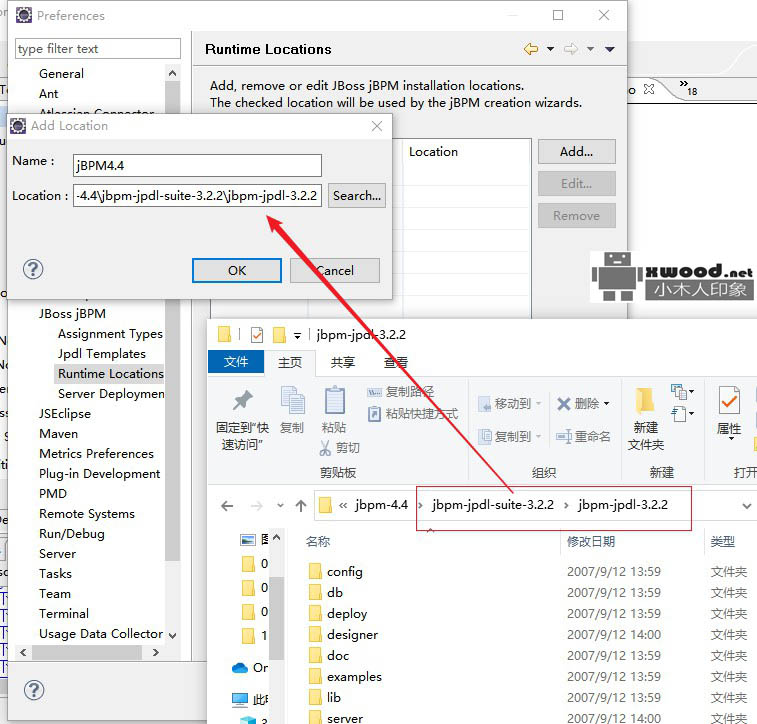Screen dimensions: 757x724
Task: Click the help icon in Add Location dialog
Action: pyautogui.click(x=33, y=269)
